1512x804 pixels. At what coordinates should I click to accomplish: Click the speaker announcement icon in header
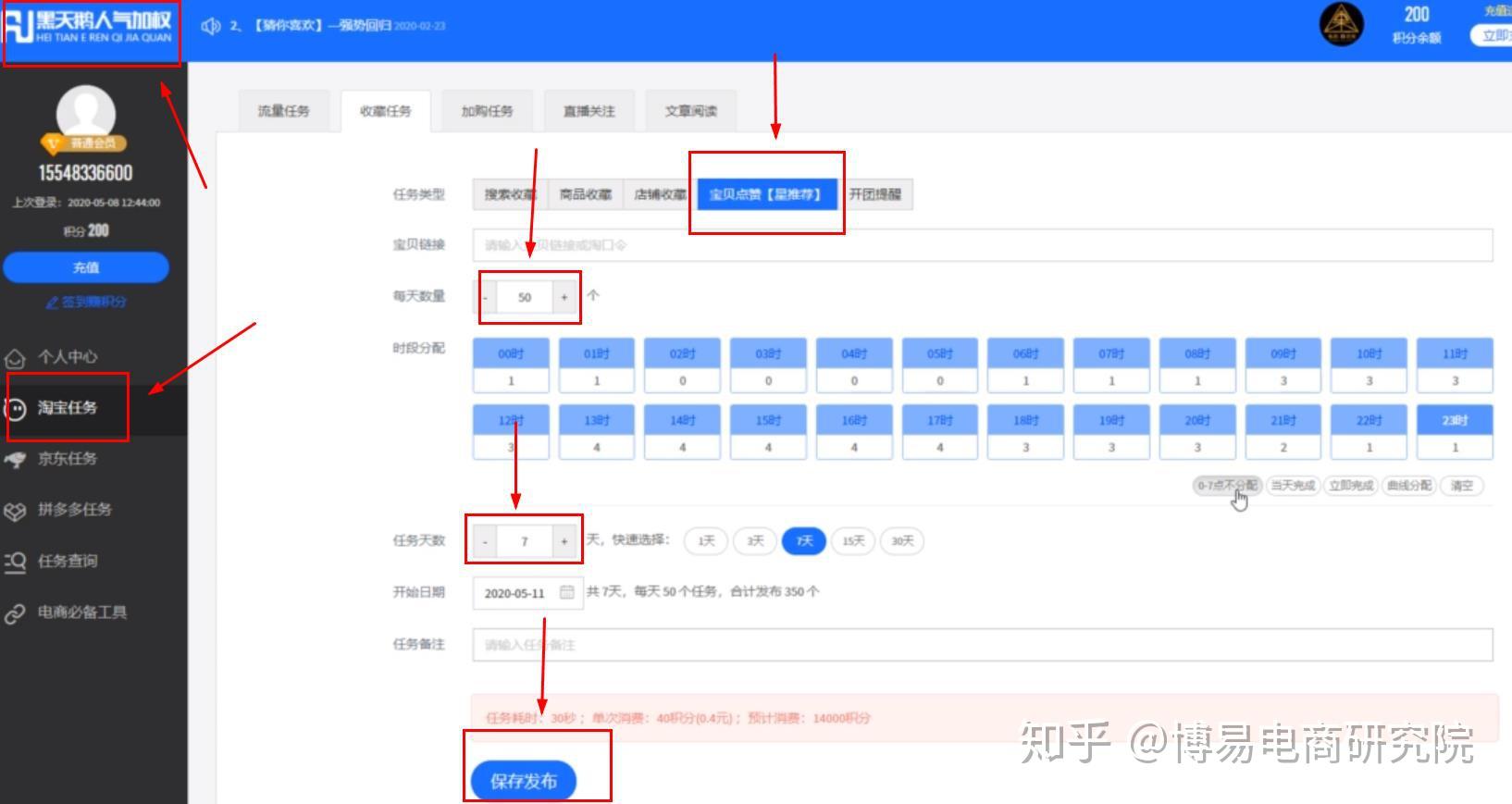pyautogui.click(x=211, y=26)
